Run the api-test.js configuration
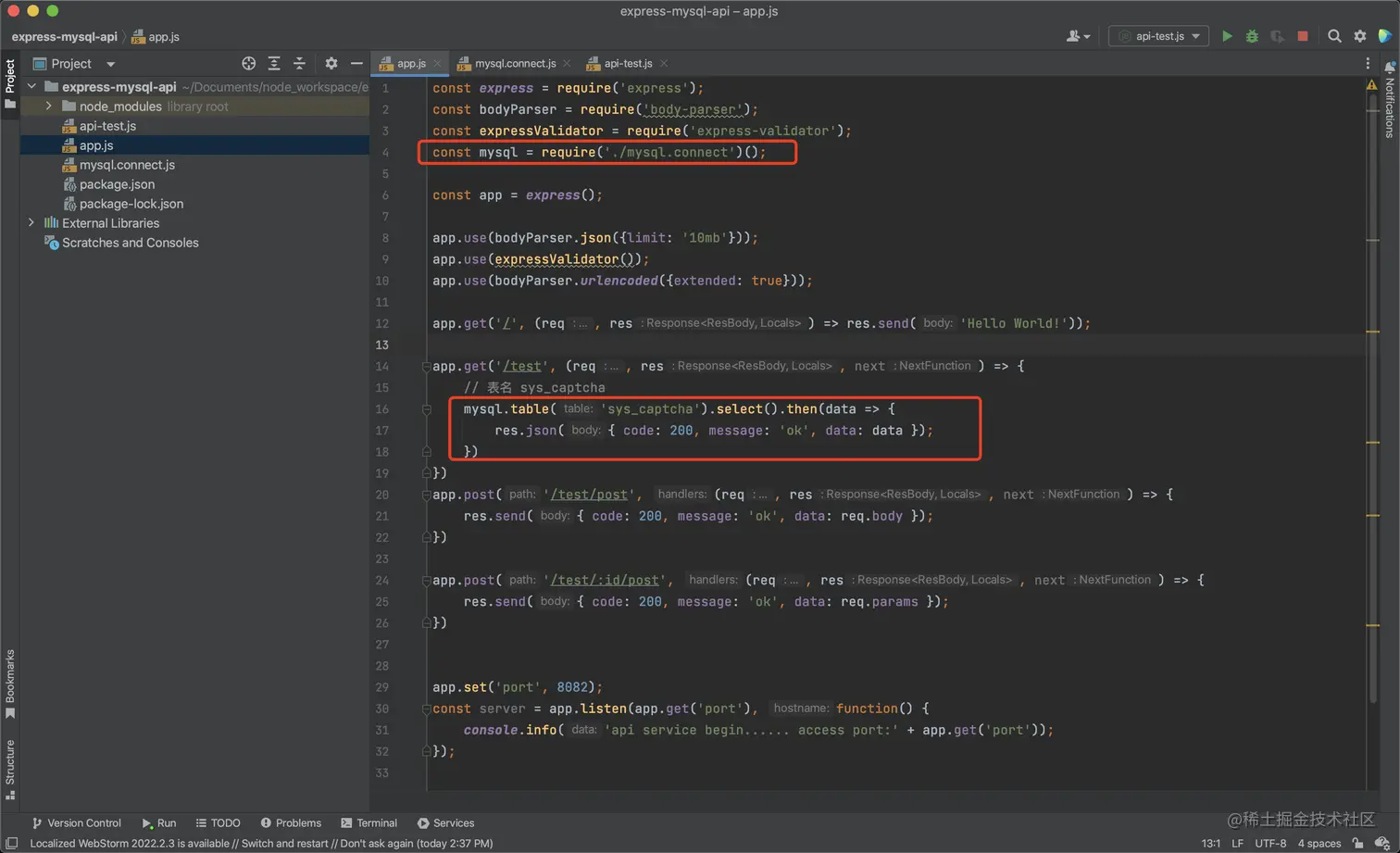Image resolution: width=1400 pixels, height=853 pixels. pyautogui.click(x=1227, y=36)
